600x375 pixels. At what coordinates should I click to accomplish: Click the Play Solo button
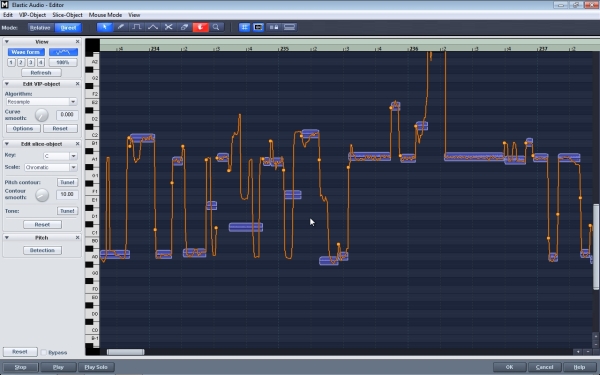coord(96,367)
